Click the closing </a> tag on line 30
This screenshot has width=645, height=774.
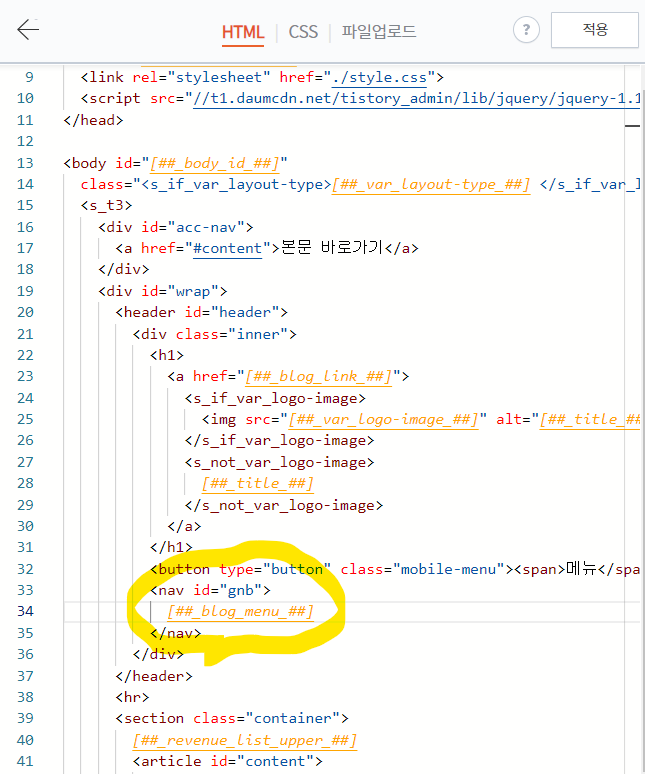[185, 526]
